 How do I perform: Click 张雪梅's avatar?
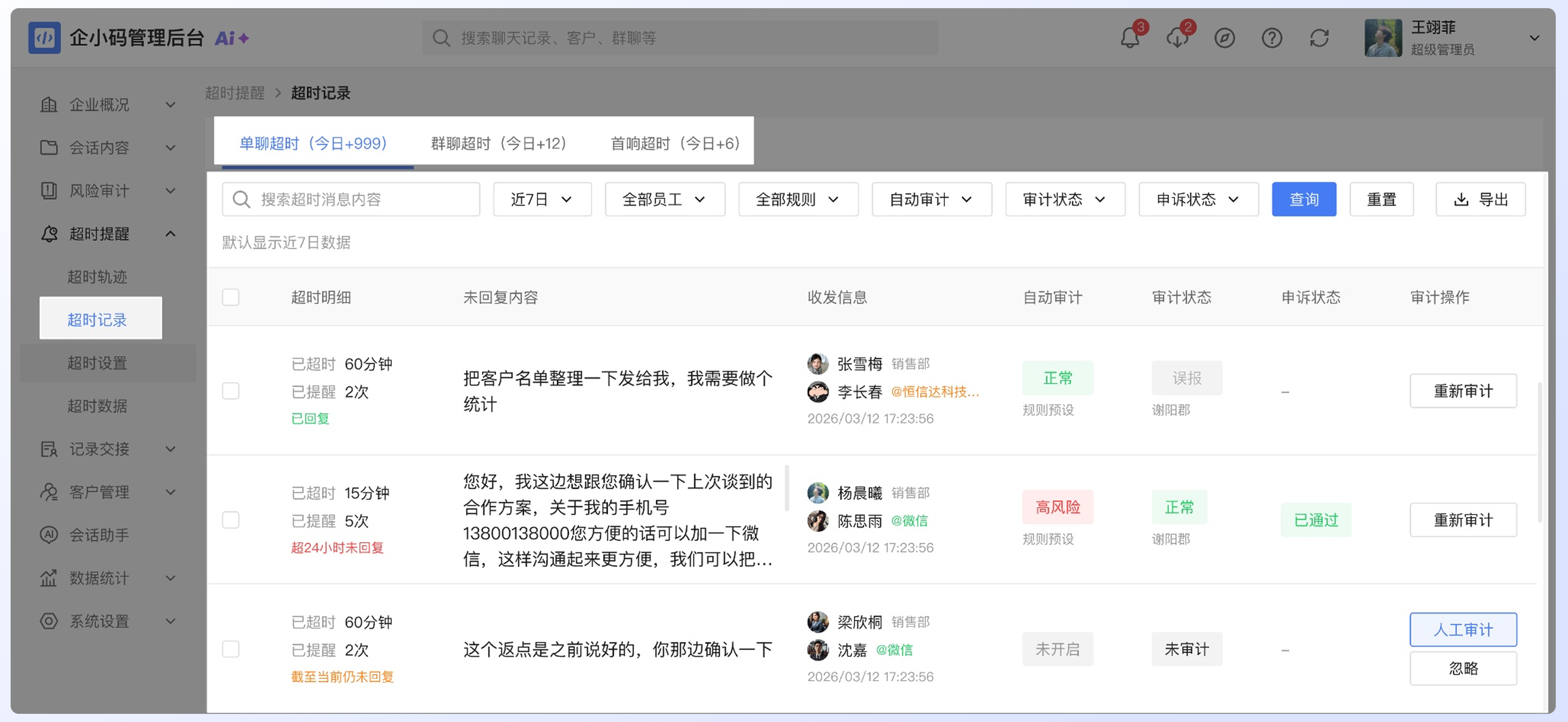817,363
